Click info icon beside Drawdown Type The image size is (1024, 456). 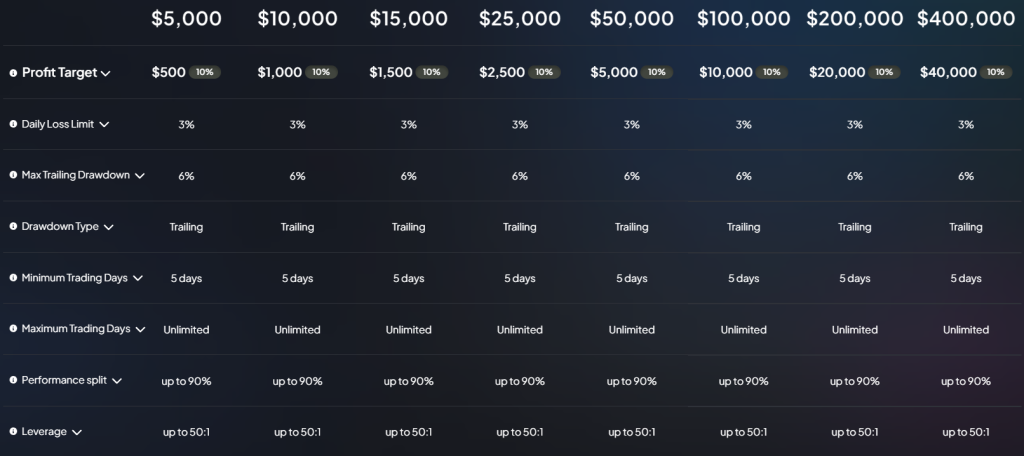coord(13,227)
